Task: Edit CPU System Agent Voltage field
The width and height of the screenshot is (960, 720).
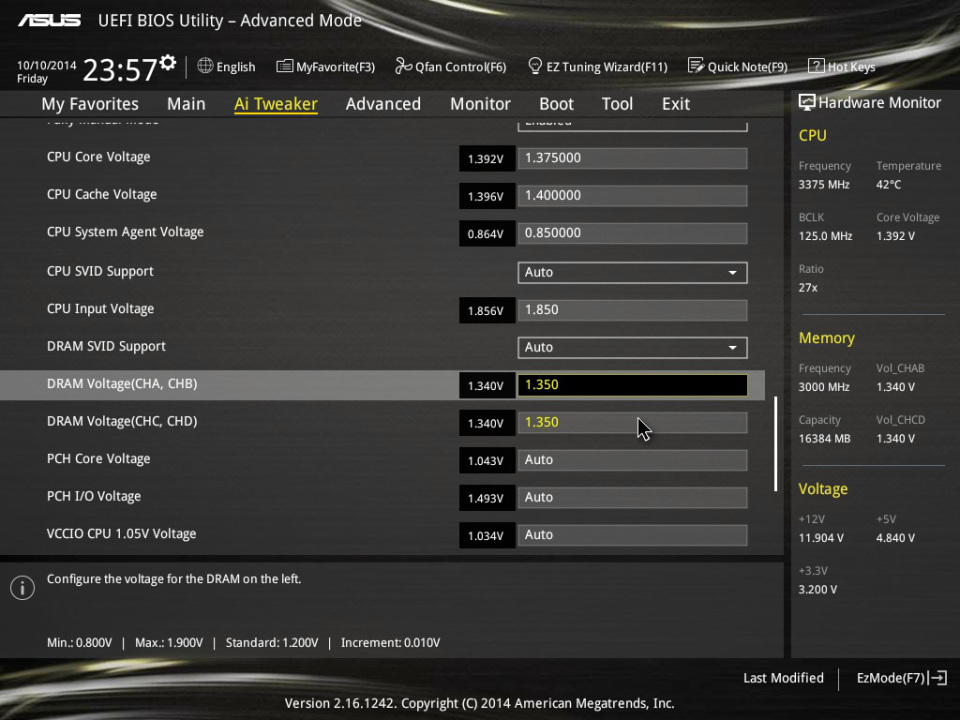Action: pos(632,233)
